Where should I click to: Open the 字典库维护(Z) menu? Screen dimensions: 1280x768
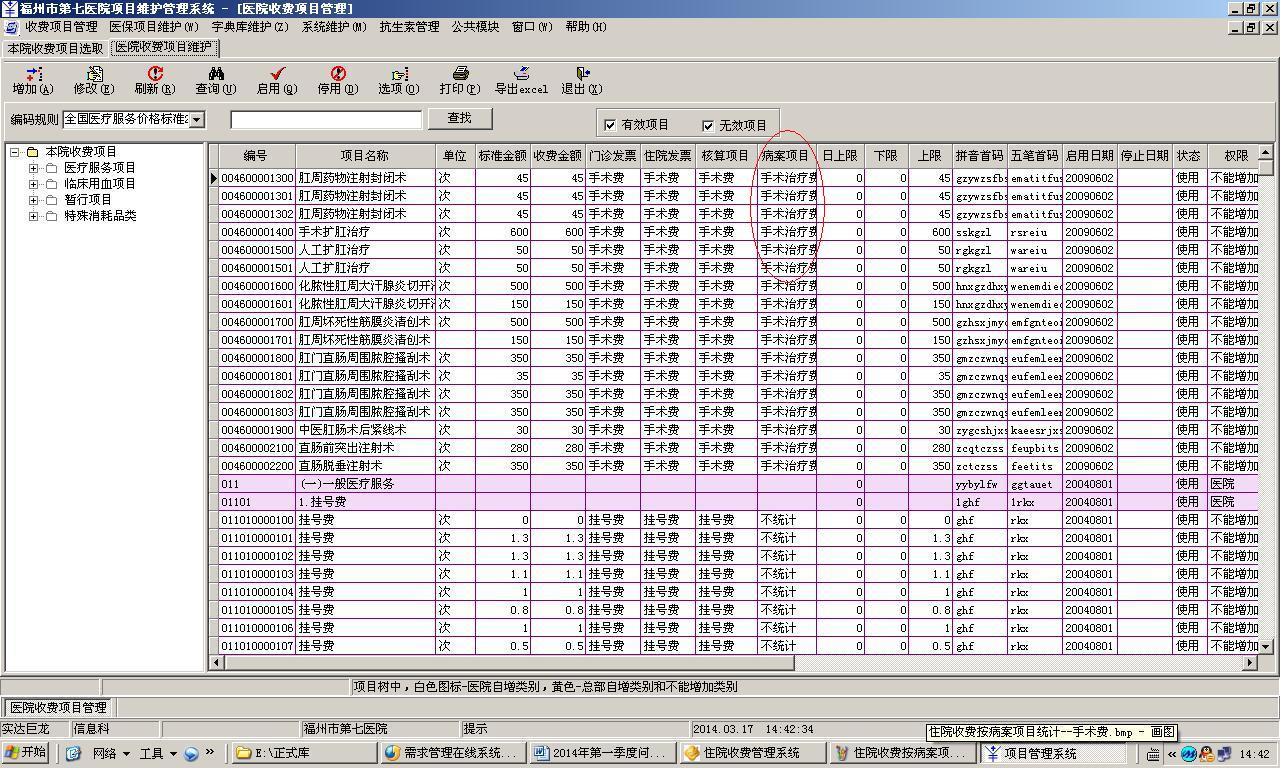[250, 27]
